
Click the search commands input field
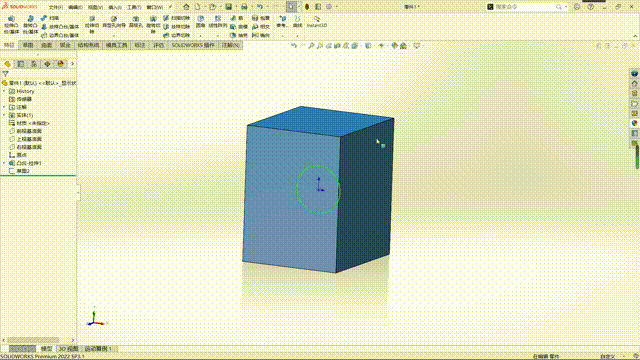point(525,7)
